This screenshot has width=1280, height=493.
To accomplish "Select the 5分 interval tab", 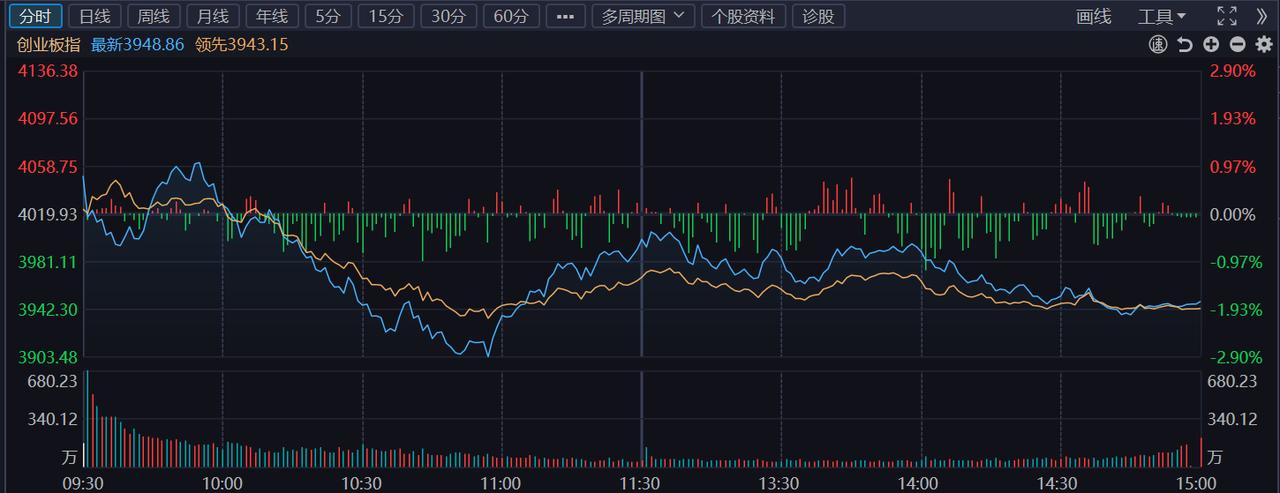I will point(328,16).
